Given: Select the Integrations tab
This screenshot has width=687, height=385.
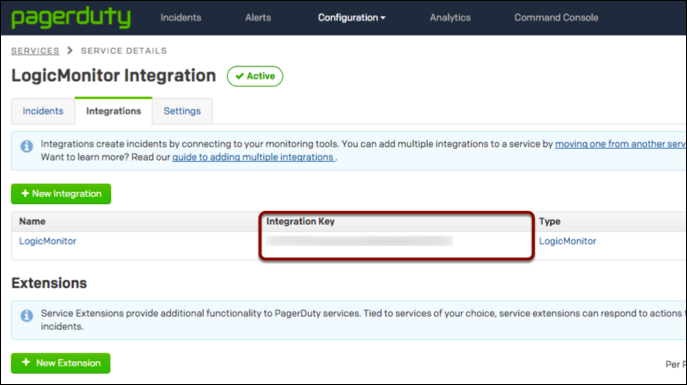Looking at the screenshot, I should pyautogui.click(x=113, y=111).
